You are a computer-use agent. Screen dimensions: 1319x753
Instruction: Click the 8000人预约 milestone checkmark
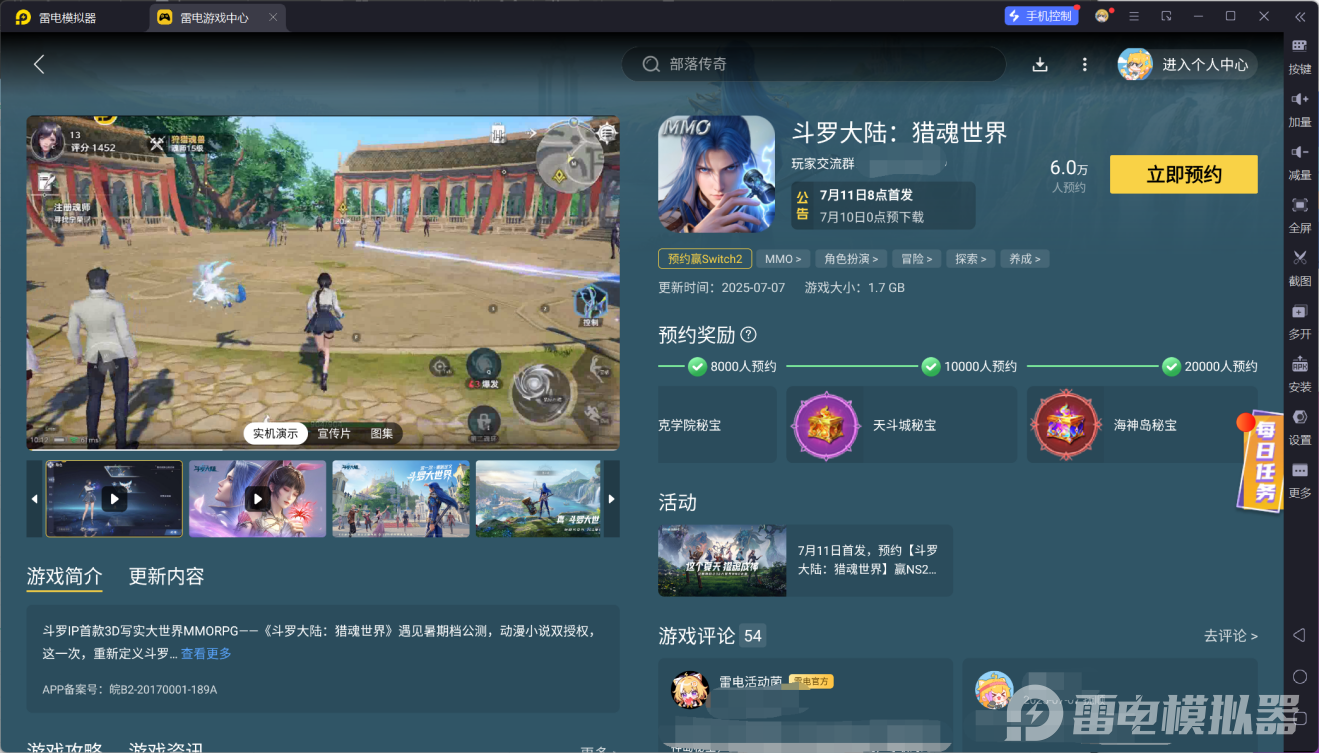[697, 366]
